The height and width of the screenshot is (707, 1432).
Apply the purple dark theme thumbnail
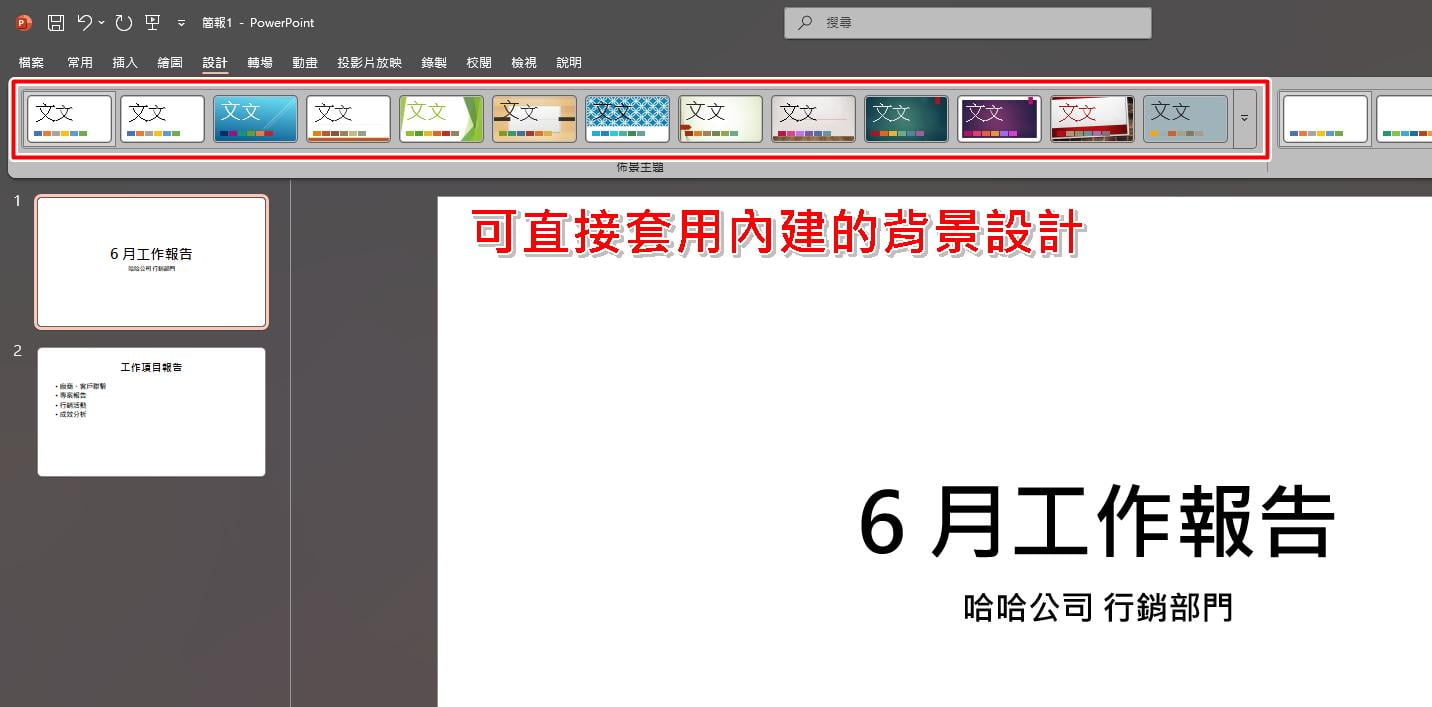pos(999,119)
